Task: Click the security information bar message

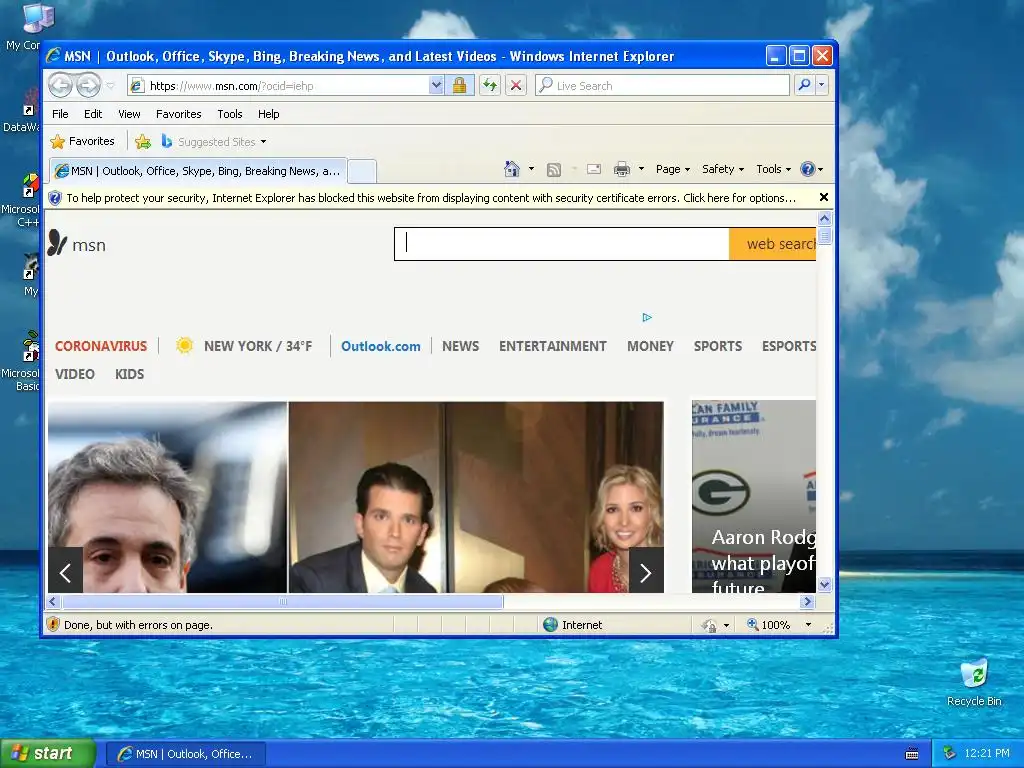Action: coord(431,198)
